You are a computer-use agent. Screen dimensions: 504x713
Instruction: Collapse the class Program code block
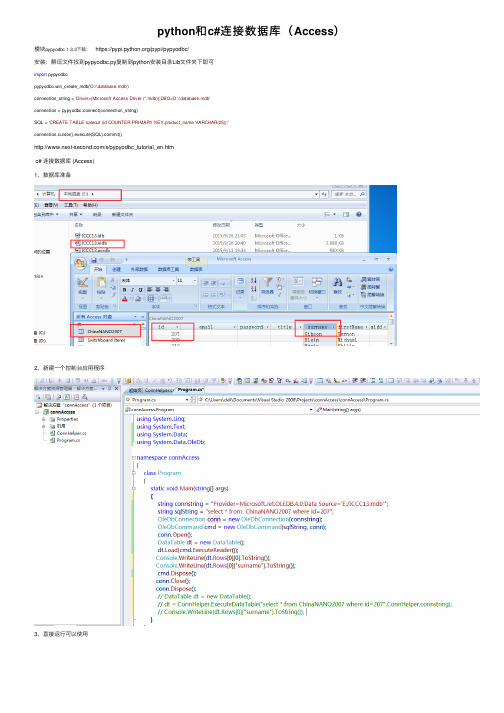(134, 473)
